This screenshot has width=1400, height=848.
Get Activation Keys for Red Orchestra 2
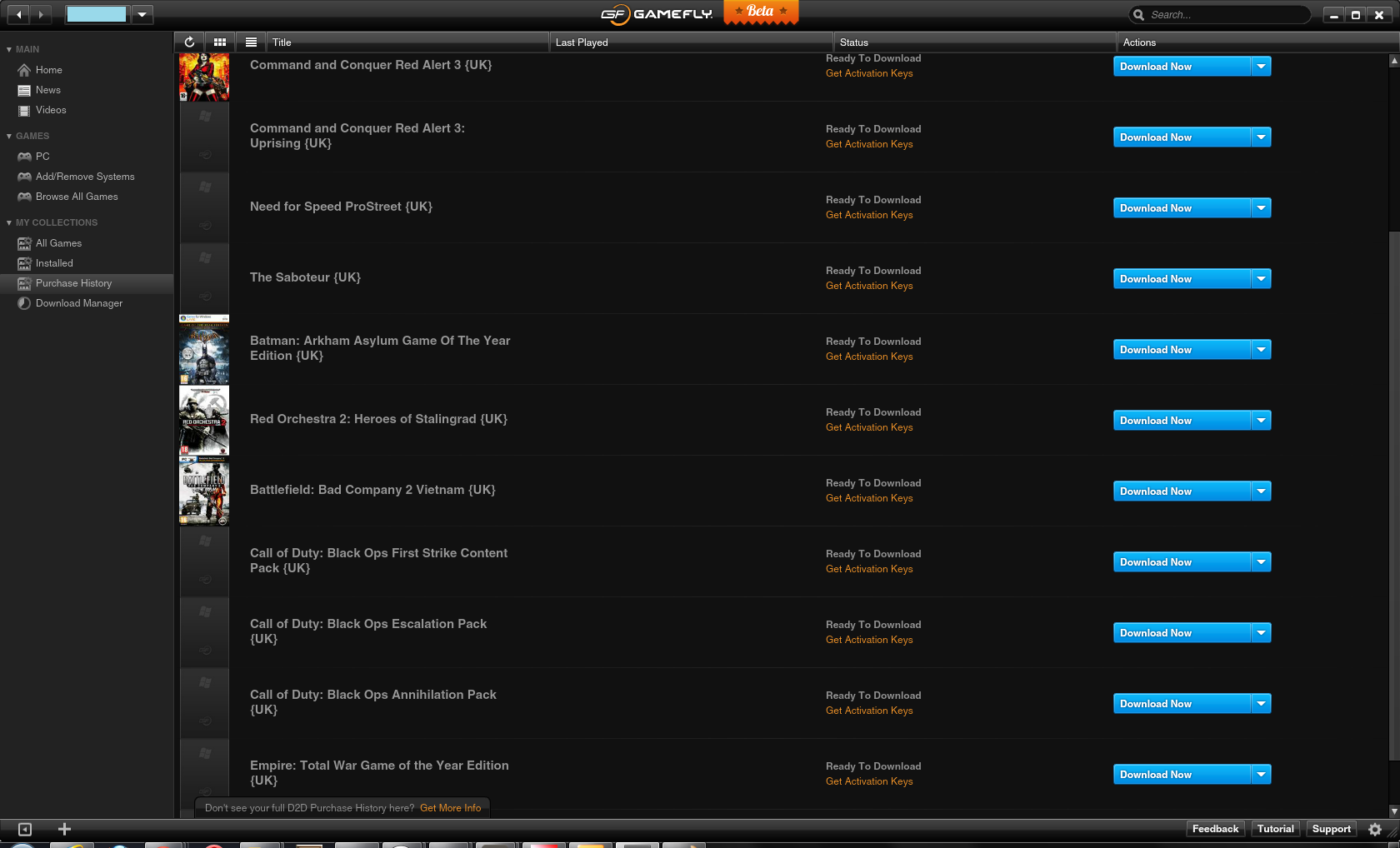tap(869, 427)
